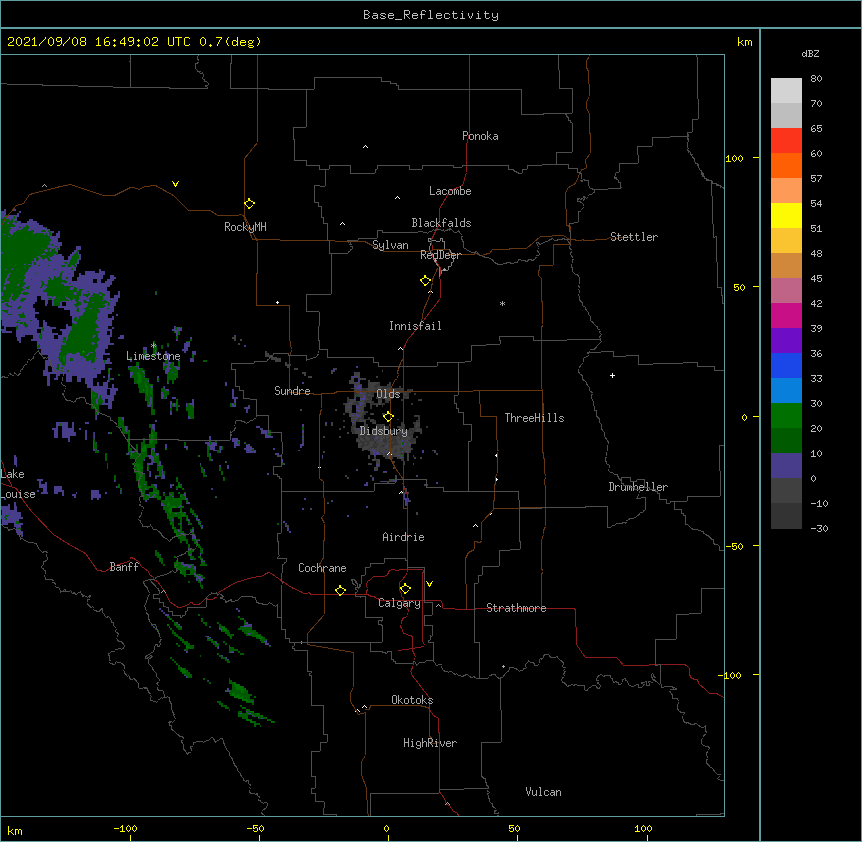Screen dimensions: 862x842
Task: Click the Vulcan label
Action: [543, 792]
